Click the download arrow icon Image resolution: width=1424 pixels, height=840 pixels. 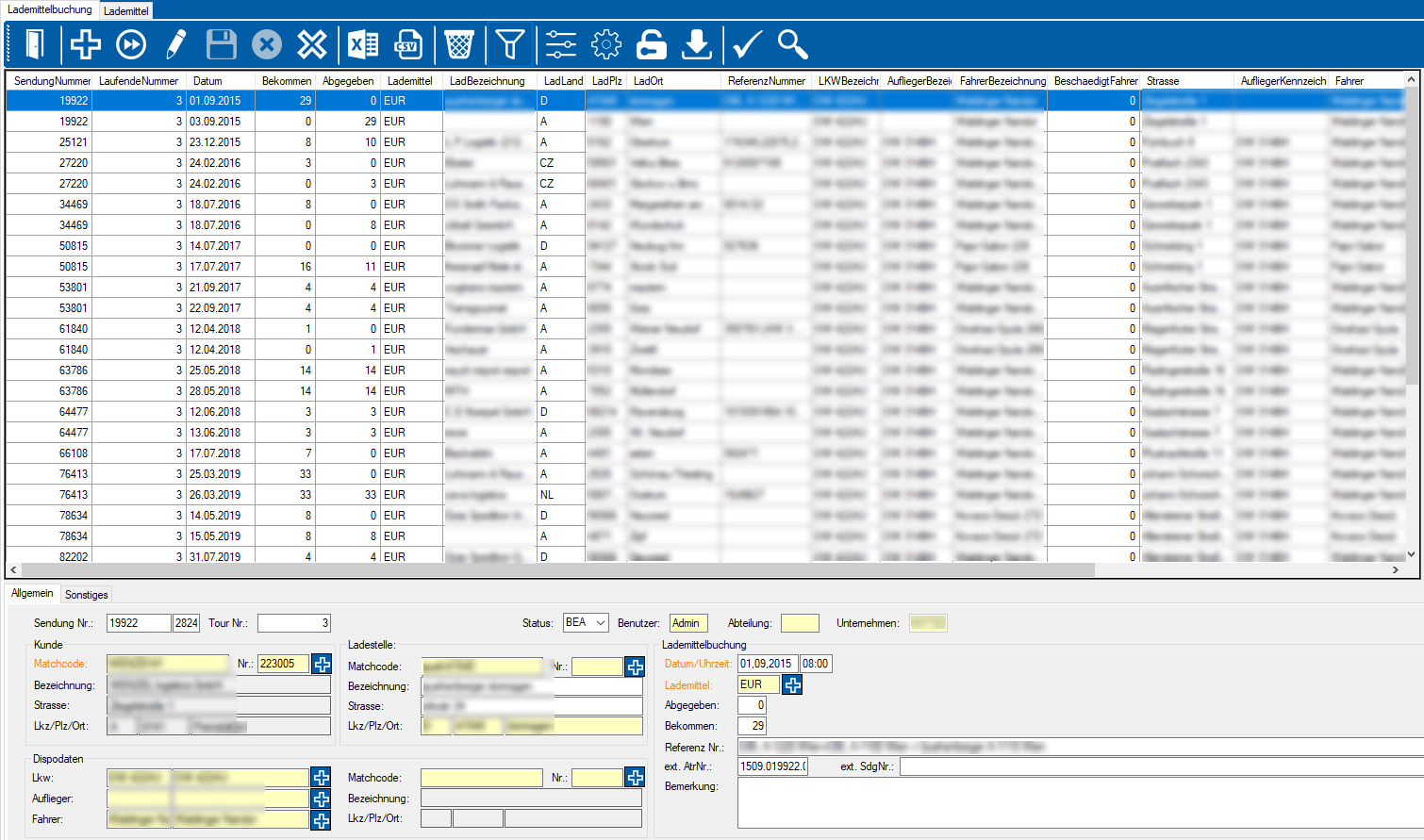click(697, 44)
